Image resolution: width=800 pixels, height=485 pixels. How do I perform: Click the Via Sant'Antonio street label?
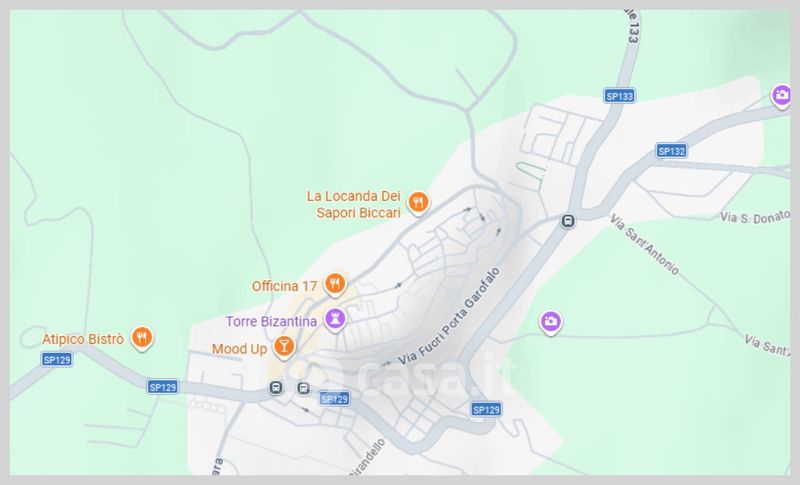click(x=645, y=244)
